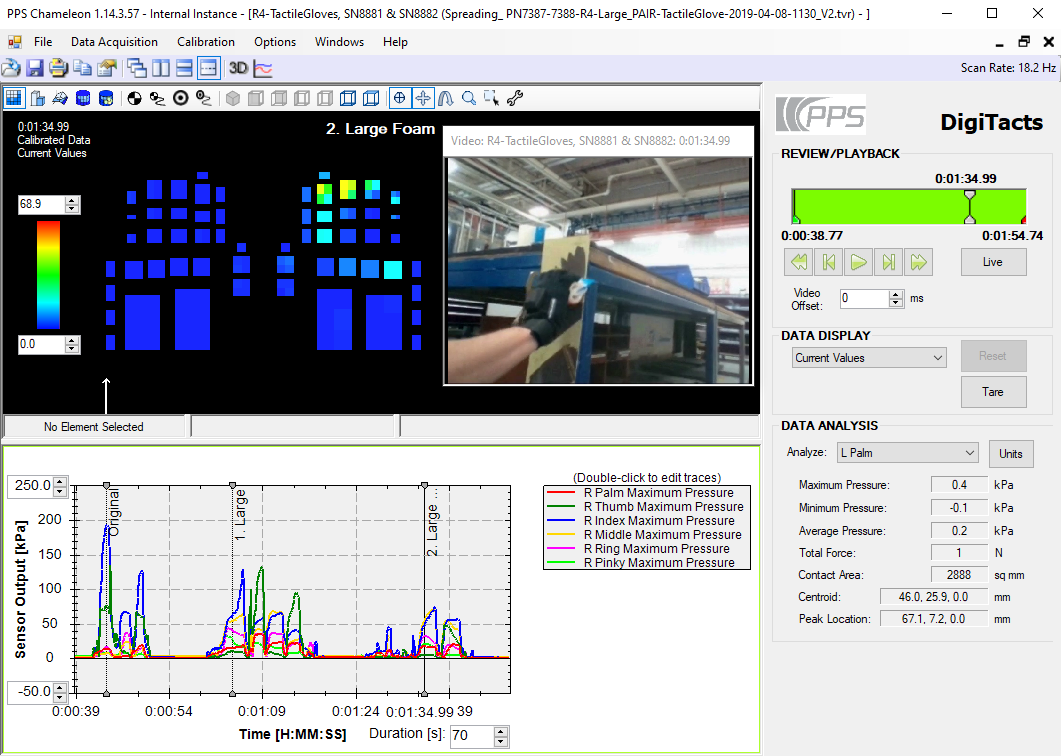Show the centroid marker icon

pyautogui.click(x=135, y=98)
